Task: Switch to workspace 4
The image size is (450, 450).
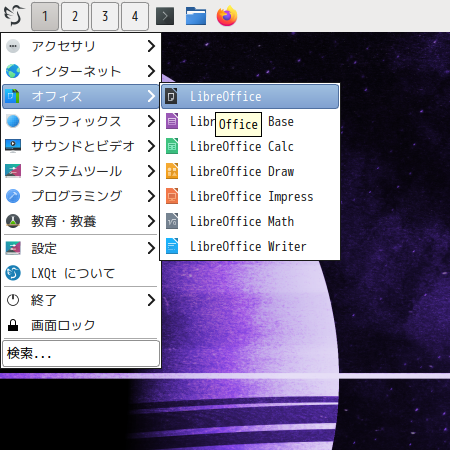Action: pos(135,16)
